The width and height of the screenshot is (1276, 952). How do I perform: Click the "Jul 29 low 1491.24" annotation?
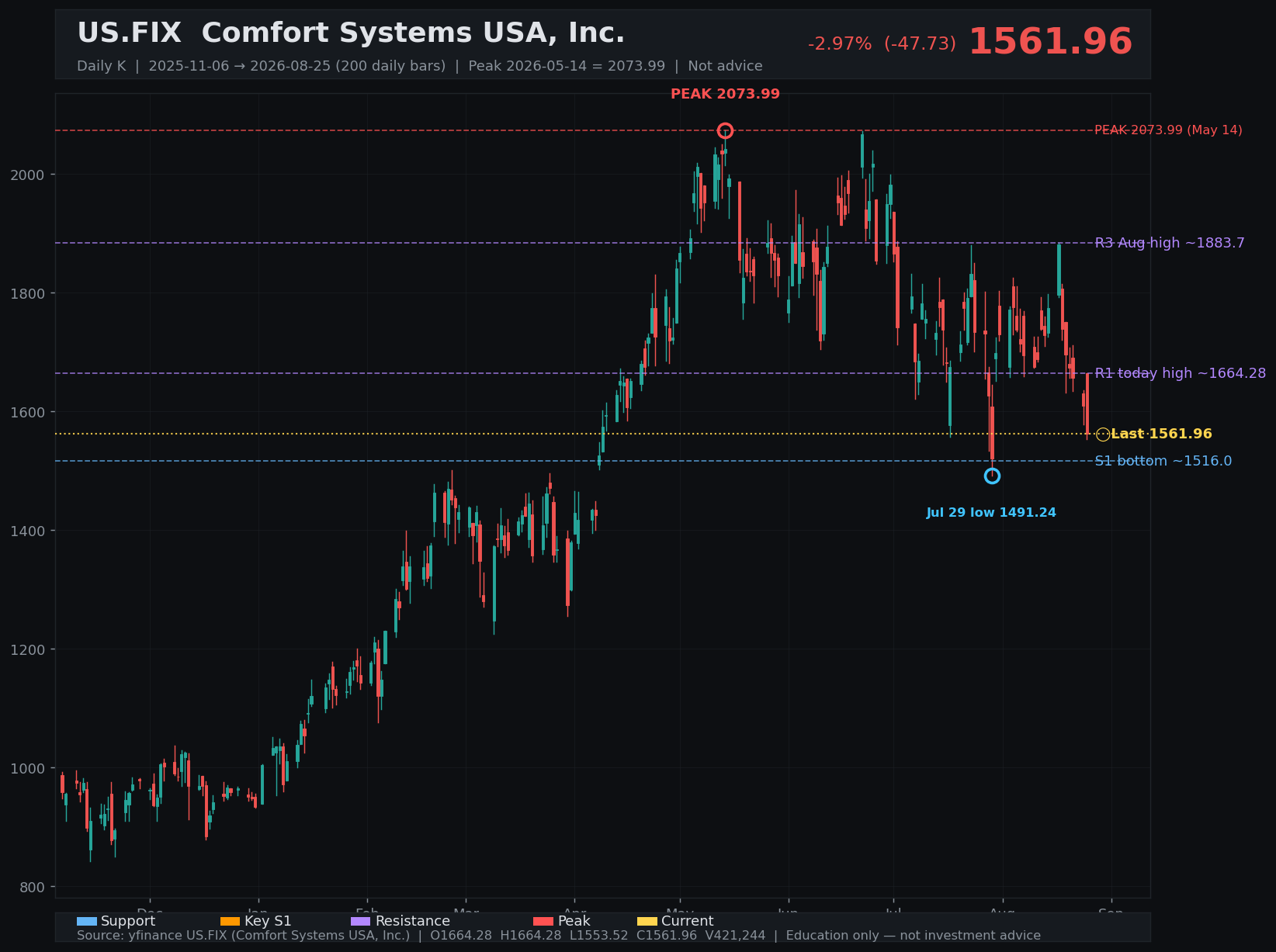click(x=991, y=513)
